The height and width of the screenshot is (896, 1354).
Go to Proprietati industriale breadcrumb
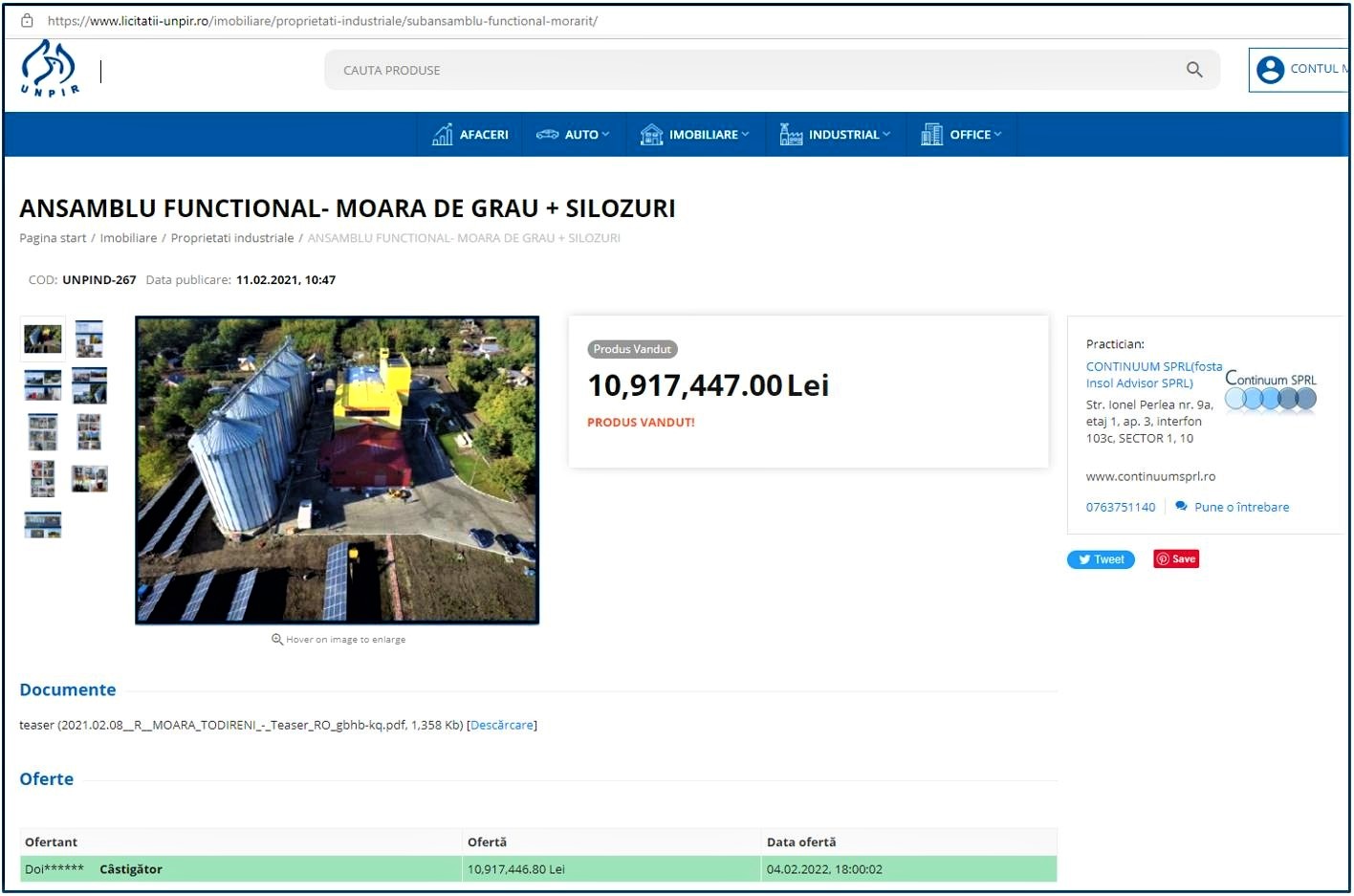[x=231, y=238]
